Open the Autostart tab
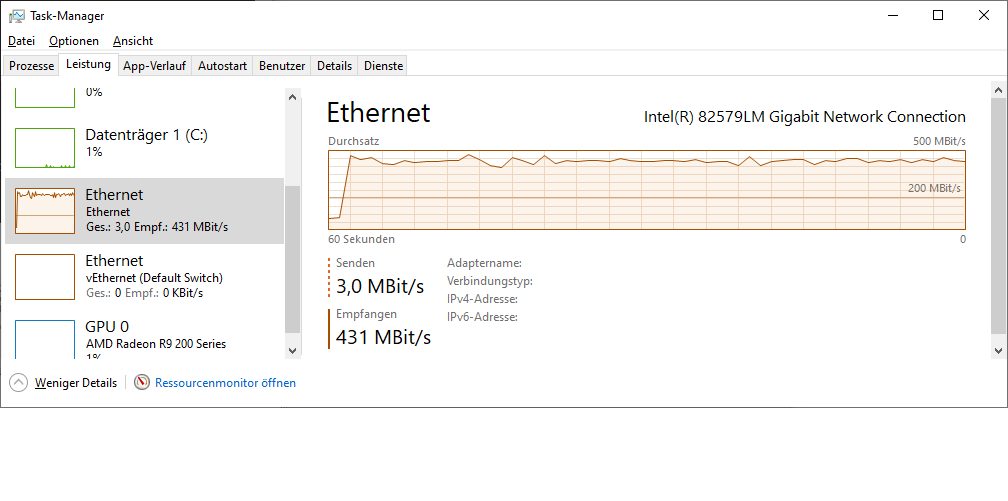The image size is (1008, 501). pos(222,66)
